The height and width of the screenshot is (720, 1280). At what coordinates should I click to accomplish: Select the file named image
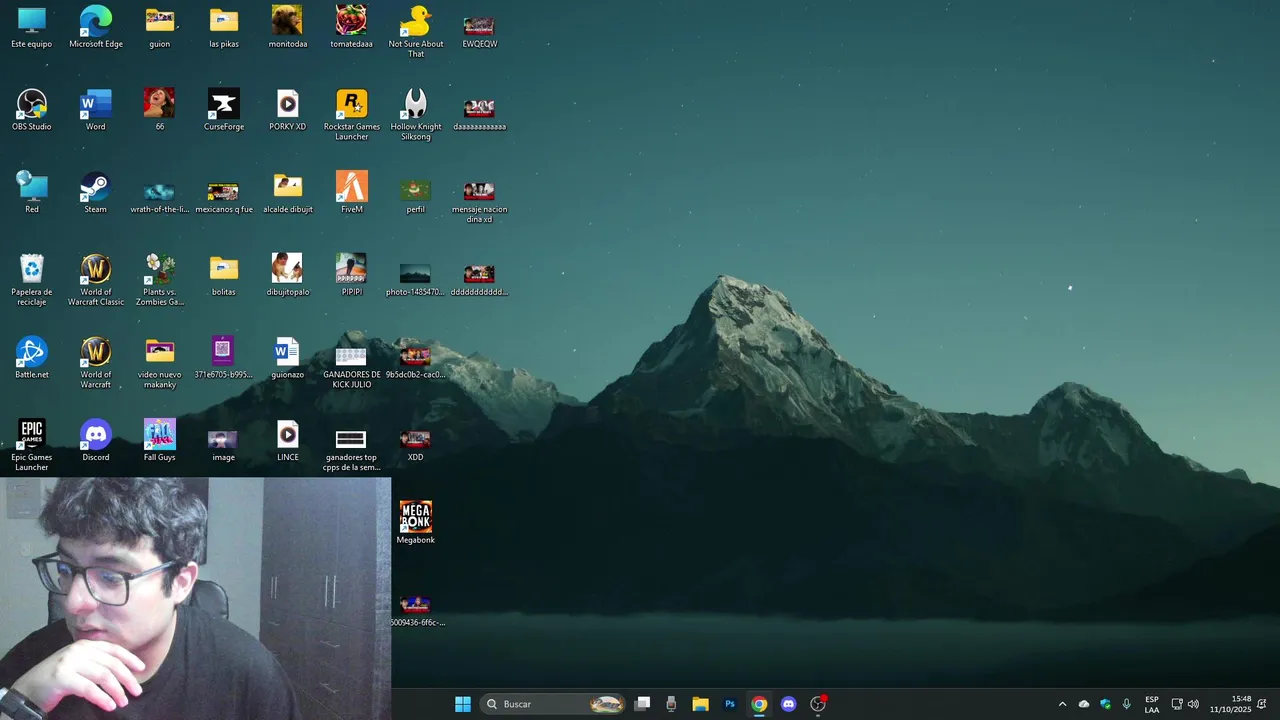(x=224, y=445)
